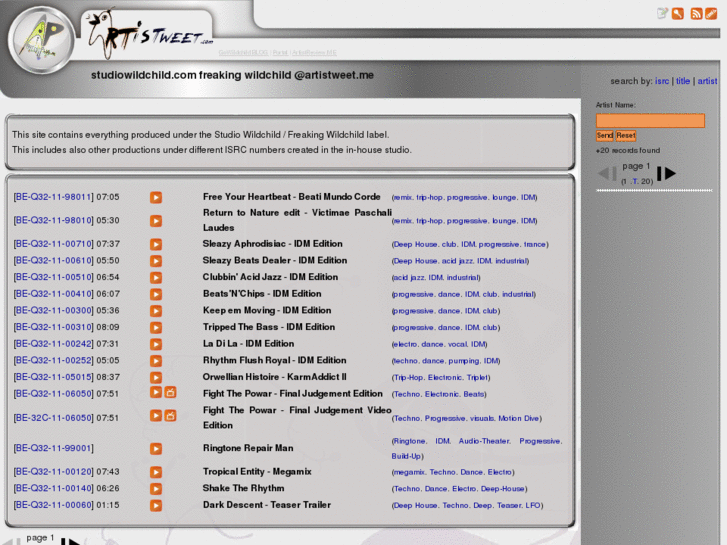
Task: Play Clubbin' Acid Jazz - IDM Edition
Action: (x=156, y=278)
